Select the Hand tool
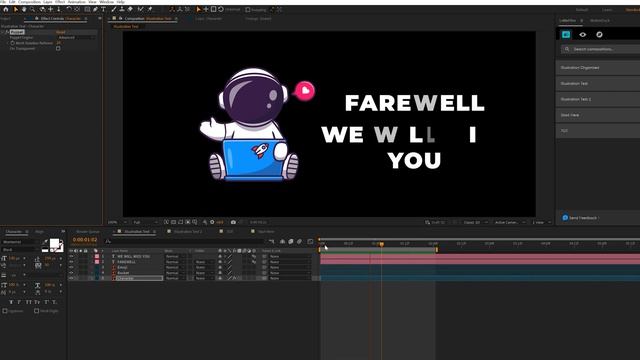 (x=24, y=9)
